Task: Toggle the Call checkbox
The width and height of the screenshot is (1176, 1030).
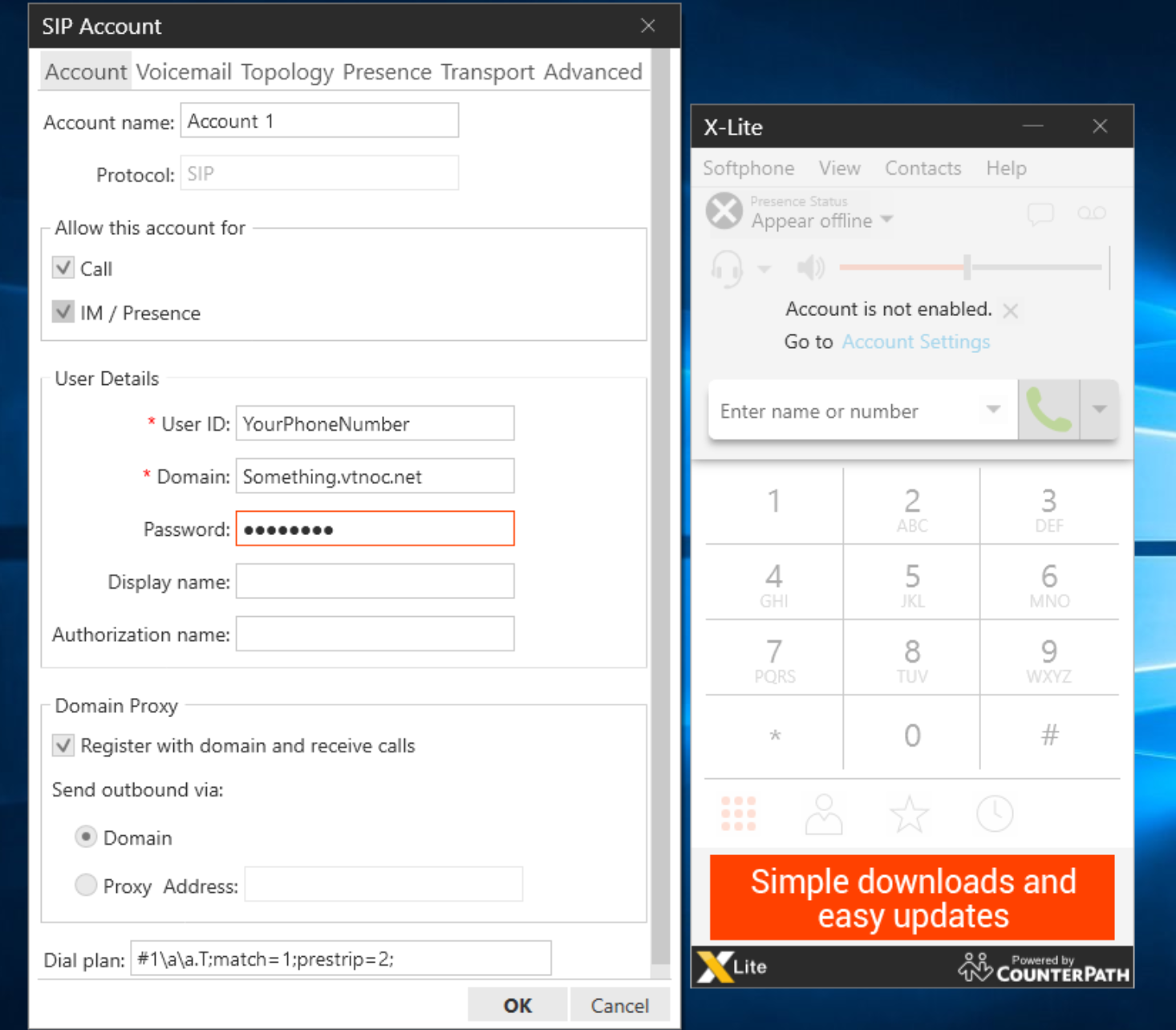Action: tap(63, 267)
